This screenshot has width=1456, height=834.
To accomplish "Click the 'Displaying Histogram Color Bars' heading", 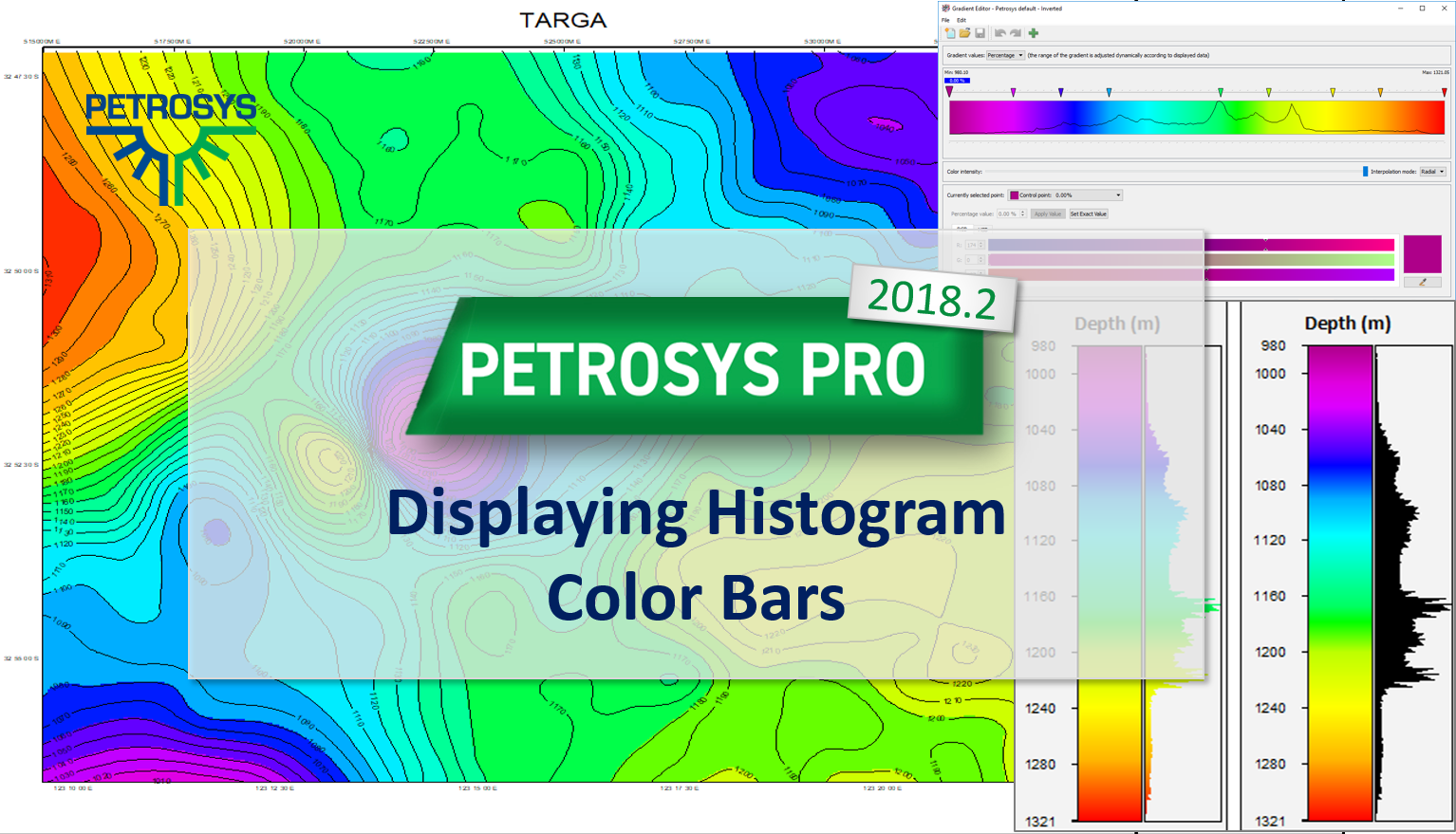I will [696, 555].
